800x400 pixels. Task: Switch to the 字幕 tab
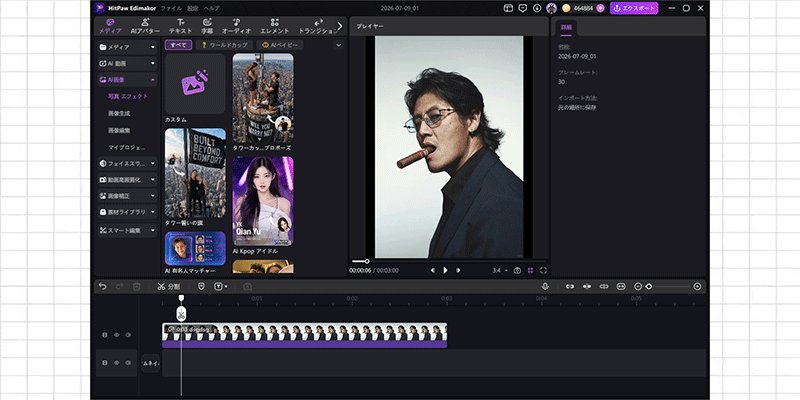(x=207, y=26)
